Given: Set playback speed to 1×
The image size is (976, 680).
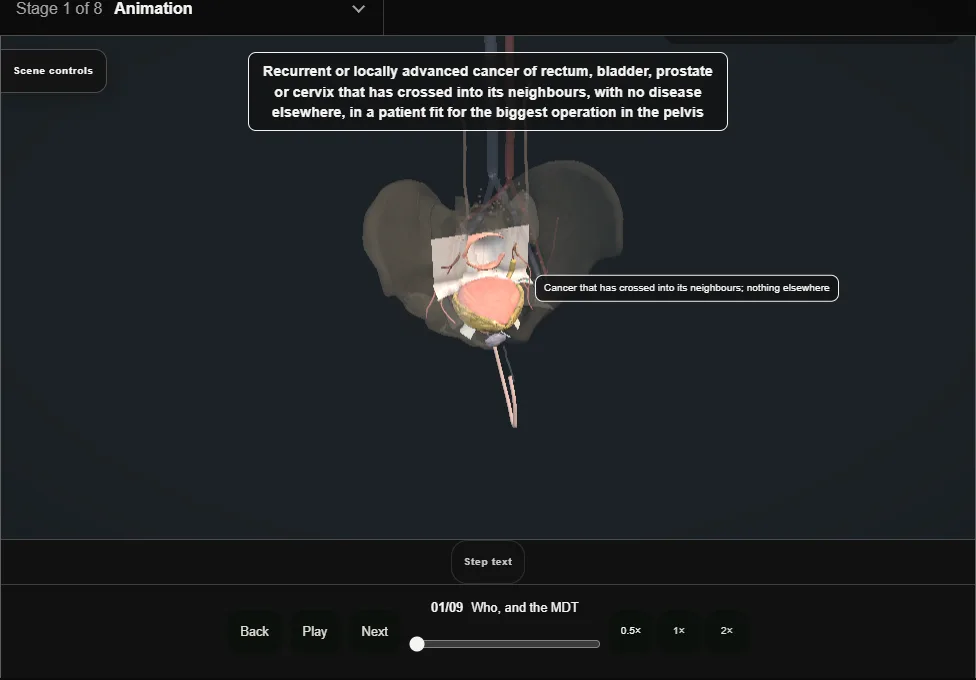Looking at the screenshot, I should (679, 631).
